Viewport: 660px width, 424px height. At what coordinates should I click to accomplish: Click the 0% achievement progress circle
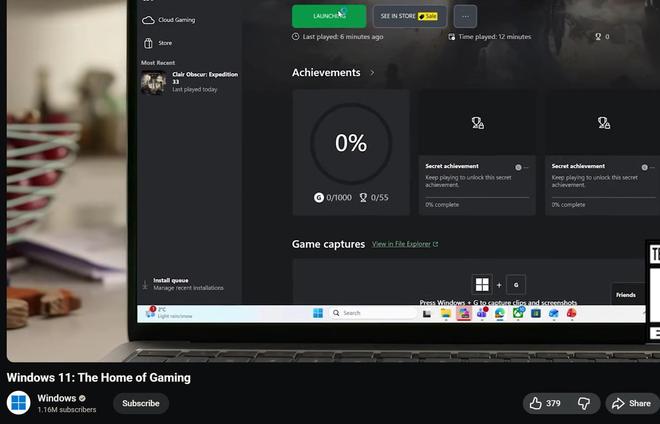pyautogui.click(x=351, y=143)
